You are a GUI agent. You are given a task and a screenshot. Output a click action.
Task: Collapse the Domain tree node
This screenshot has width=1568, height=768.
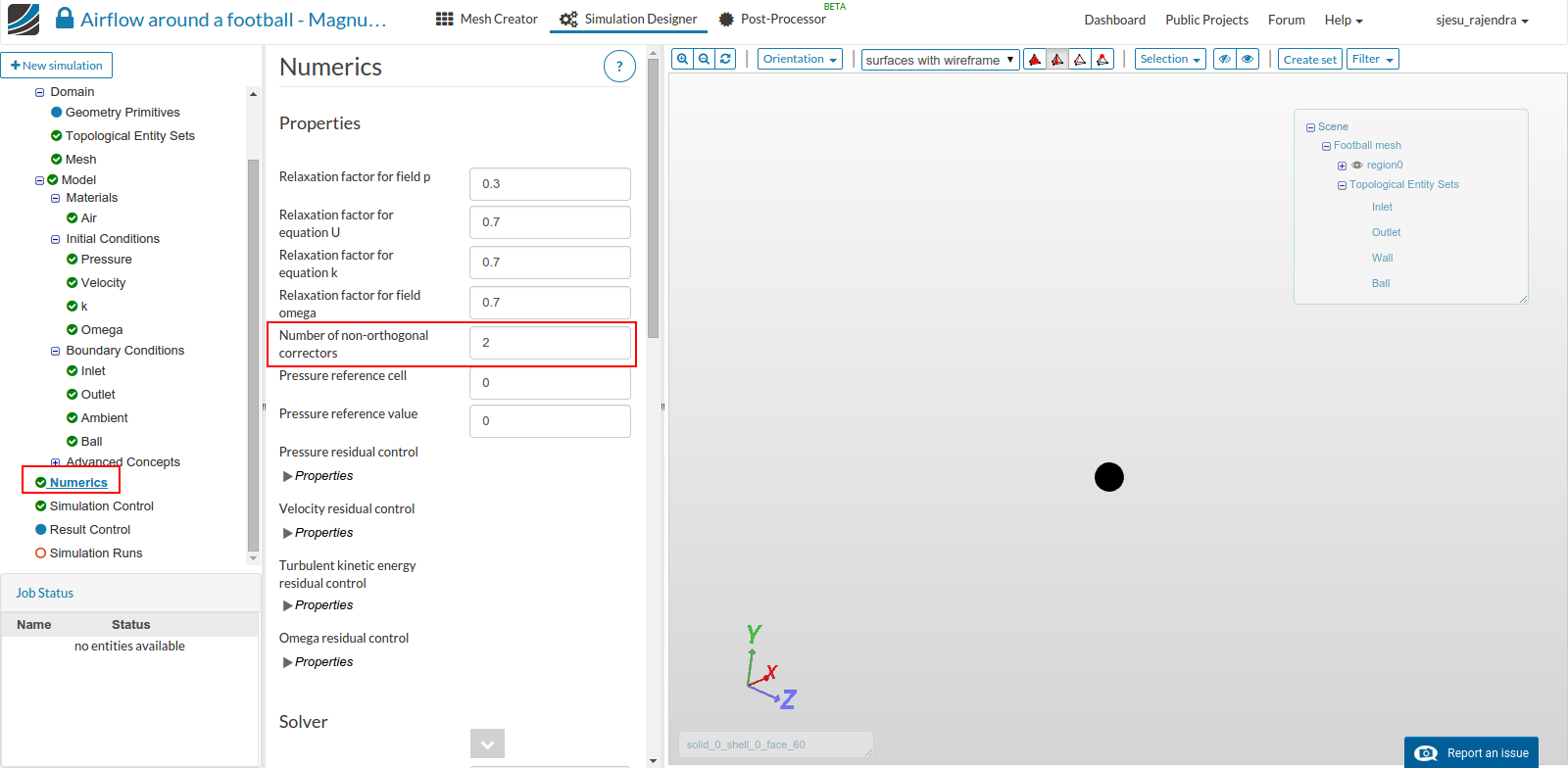pyautogui.click(x=40, y=93)
